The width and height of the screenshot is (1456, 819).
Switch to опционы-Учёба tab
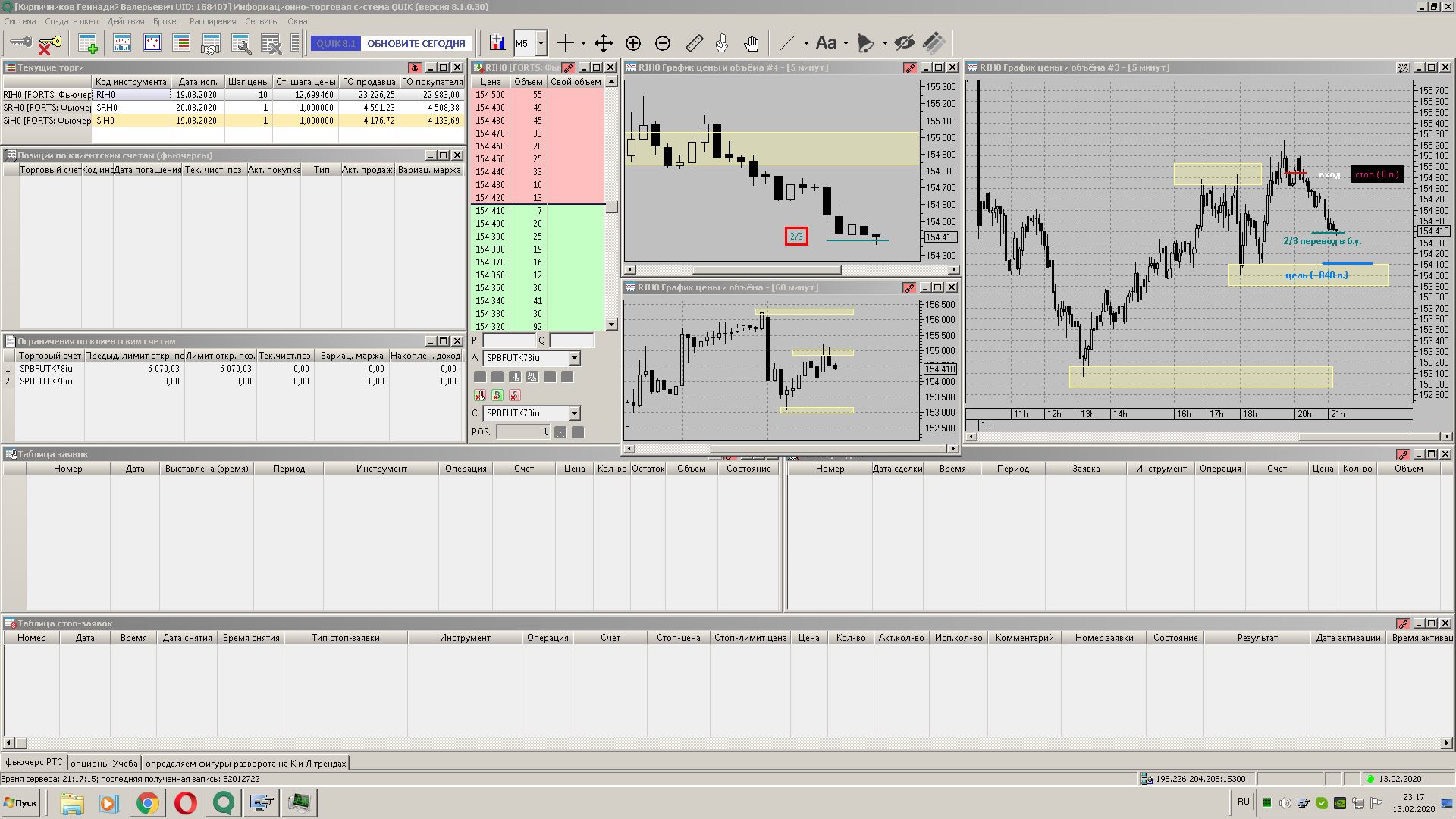click(104, 763)
